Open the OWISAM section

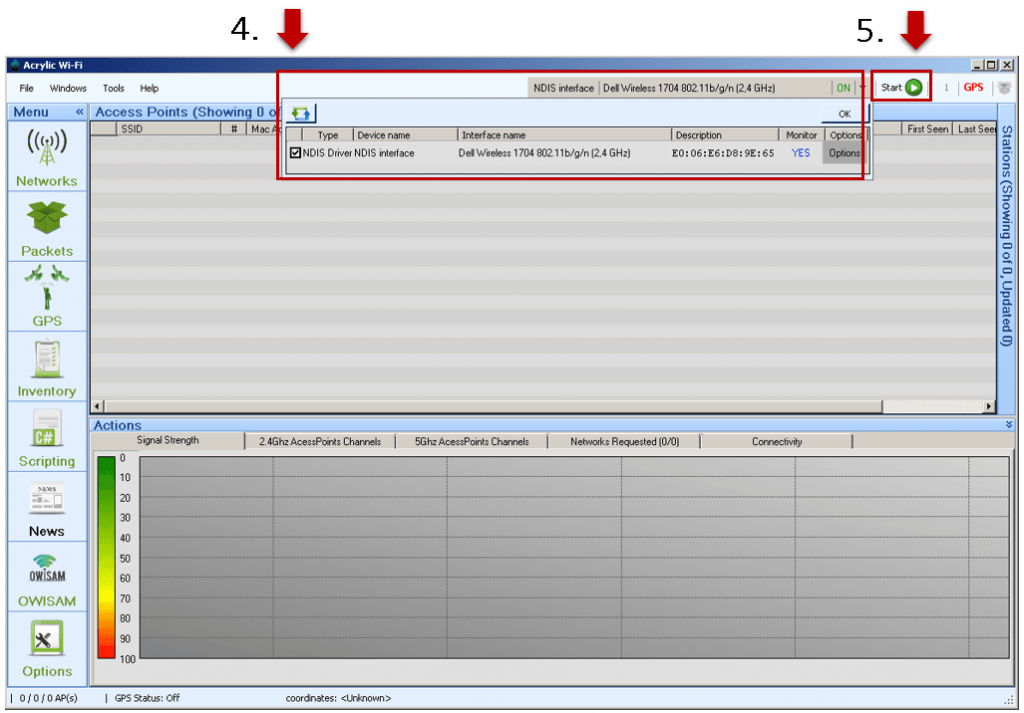click(x=46, y=577)
